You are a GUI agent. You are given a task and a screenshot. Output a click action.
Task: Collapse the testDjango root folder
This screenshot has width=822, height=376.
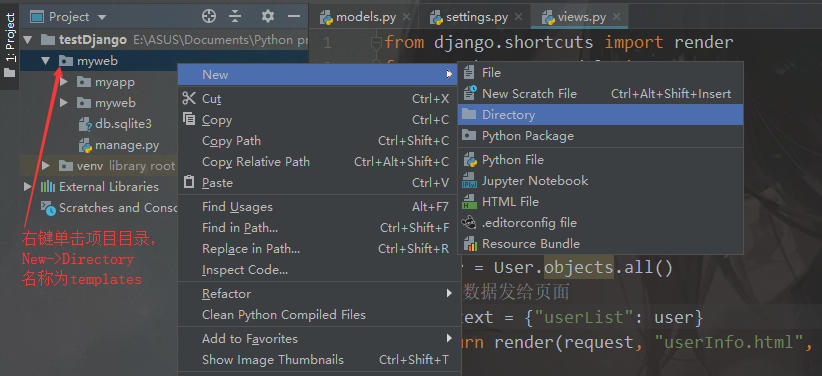[x=28, y=40]
